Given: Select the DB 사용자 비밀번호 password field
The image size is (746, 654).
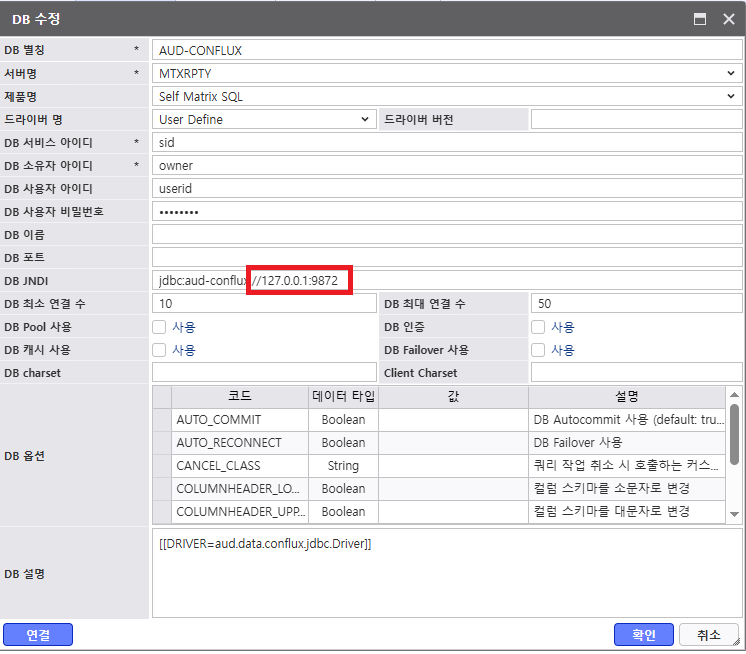Looking at the screenshot, I should (447, 212).
